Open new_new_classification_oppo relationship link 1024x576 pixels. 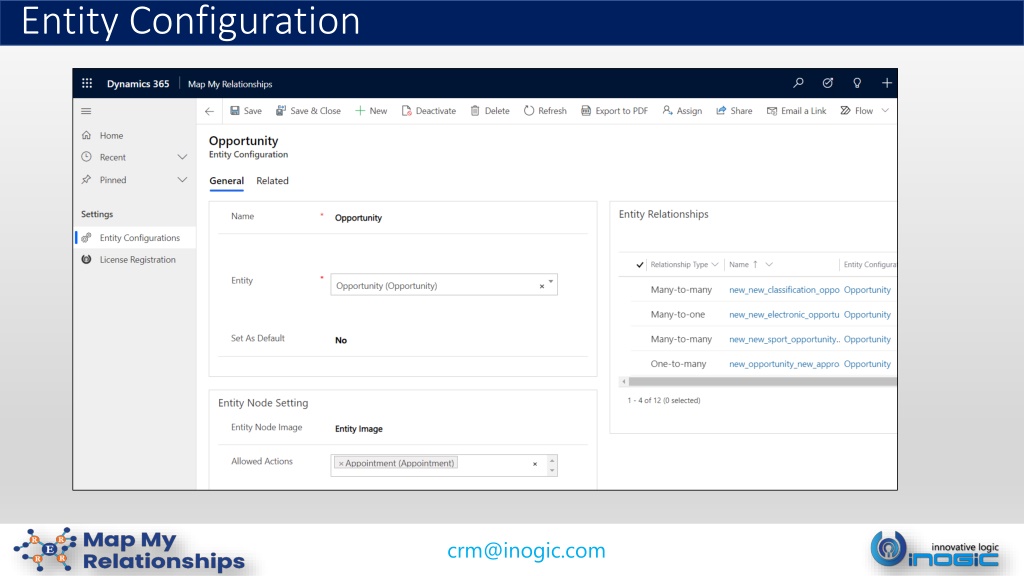784,290
